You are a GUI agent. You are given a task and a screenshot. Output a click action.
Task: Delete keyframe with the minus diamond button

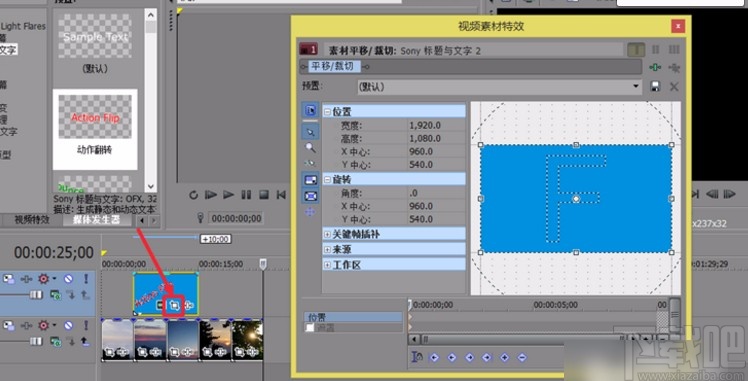(x=522, y=357)
